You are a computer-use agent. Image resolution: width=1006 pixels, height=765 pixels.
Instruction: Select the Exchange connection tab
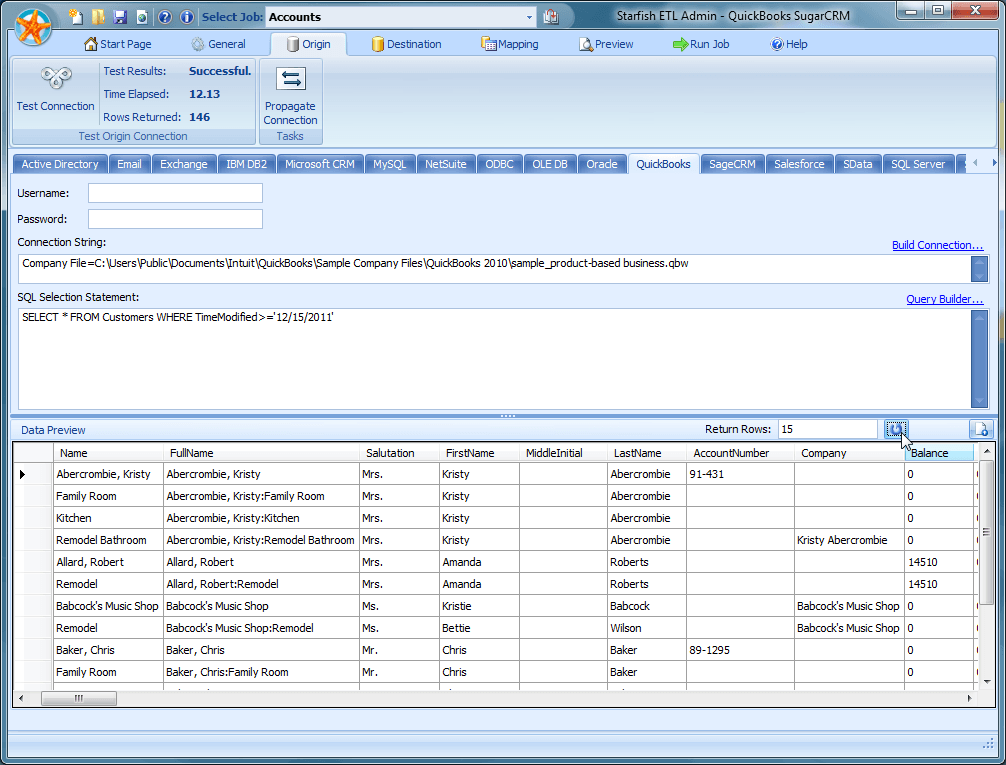click(x=183, y=164)
